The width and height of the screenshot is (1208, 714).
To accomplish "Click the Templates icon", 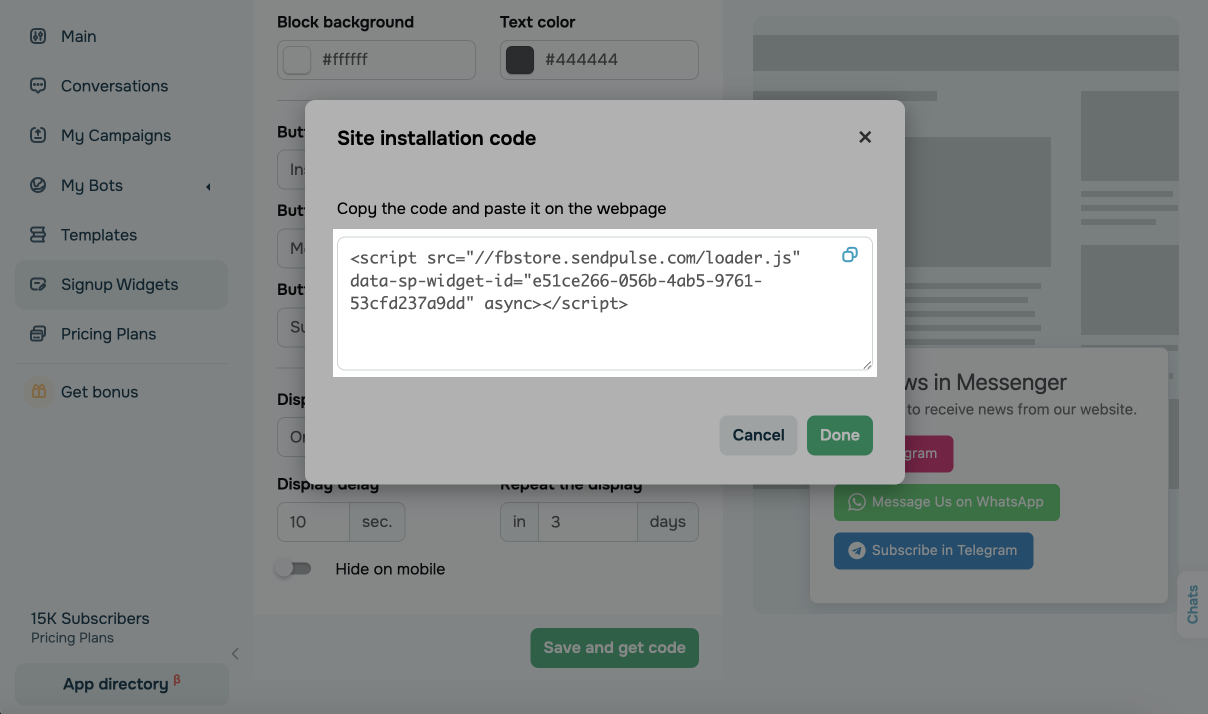I will tap(38, 235).
